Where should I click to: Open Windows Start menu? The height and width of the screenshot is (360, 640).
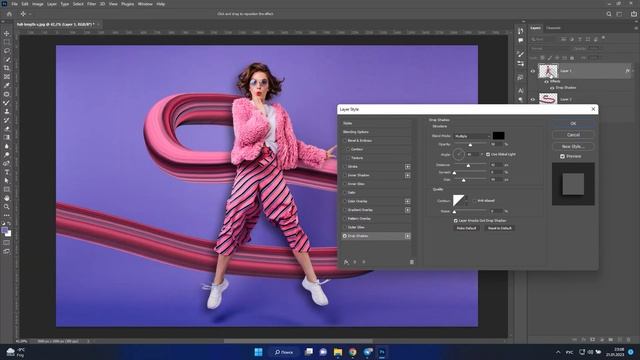pos(258,352)
